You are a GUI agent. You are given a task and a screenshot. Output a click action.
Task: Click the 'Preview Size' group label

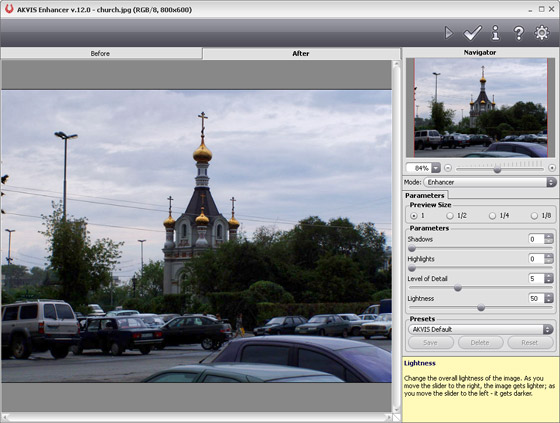(430, 205)
